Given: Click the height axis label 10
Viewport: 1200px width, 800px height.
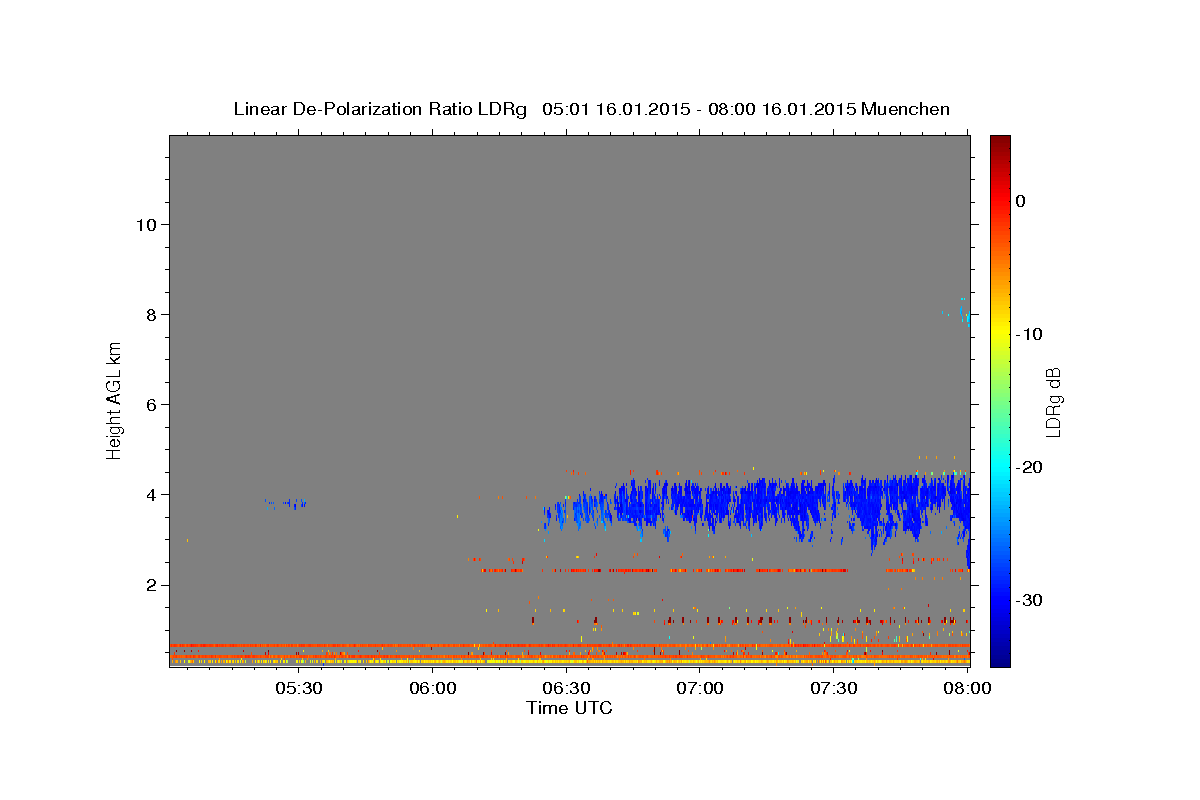Looking at the screenshot, I should [145, 224].
